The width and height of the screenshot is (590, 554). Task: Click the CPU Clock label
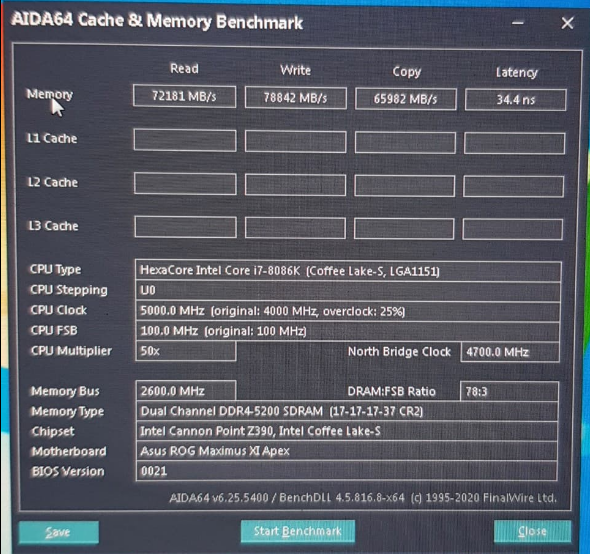tap(59, 310)
